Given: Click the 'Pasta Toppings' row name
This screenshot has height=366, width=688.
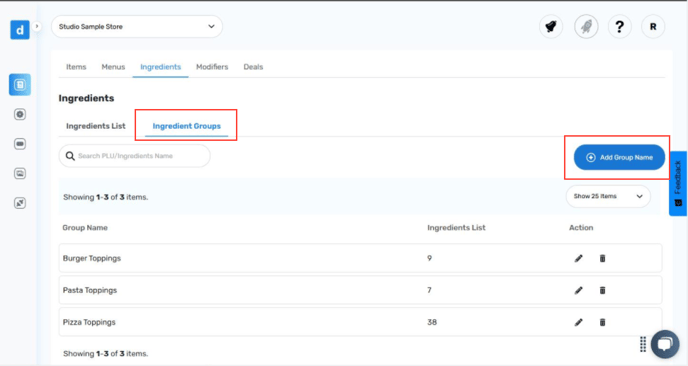Looking at the screenshot, I should coord(90,290).
